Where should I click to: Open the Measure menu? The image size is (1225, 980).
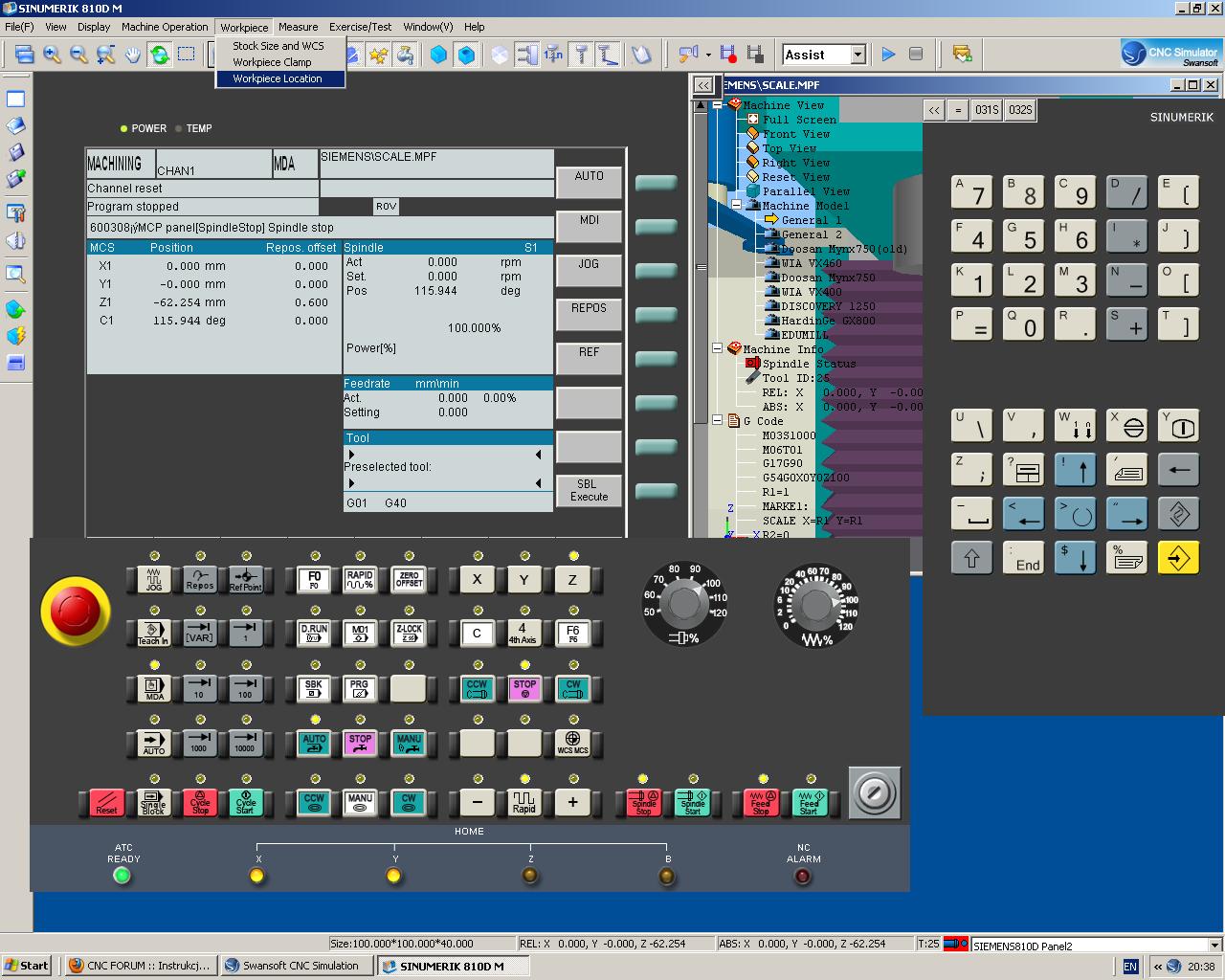coord(298,27)
